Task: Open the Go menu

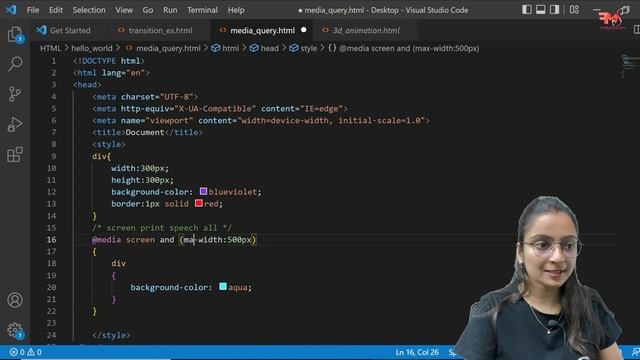Action: point(148,10)
